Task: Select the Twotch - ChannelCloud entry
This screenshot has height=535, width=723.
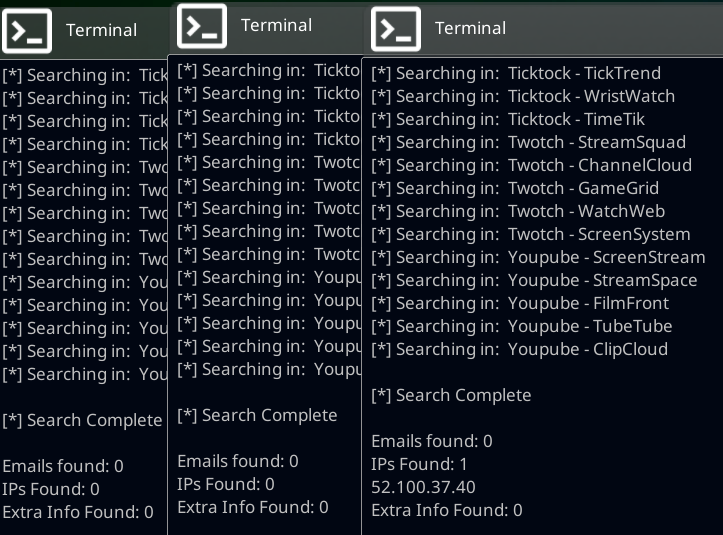Action: click(x=531, y=165)
